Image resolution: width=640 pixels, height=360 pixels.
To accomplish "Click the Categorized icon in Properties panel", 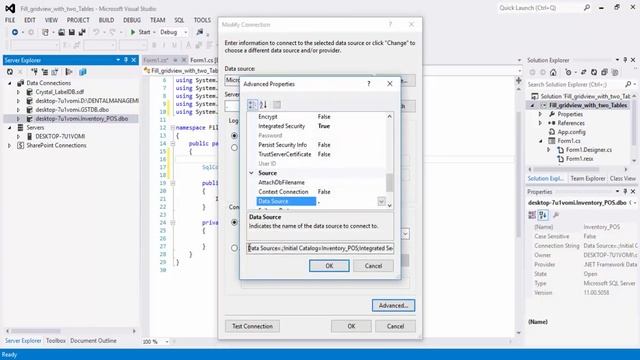I will point(532,215).
